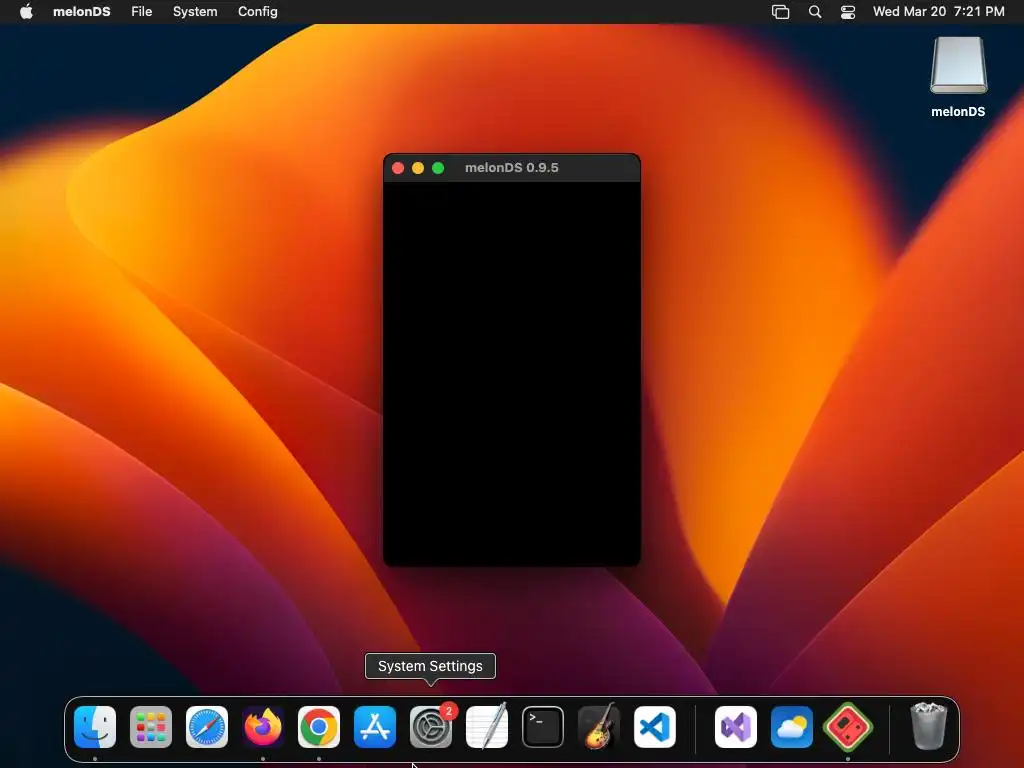Viewport: 1024px width, 768px height.
Task: Minimize the melonDS 0.9.5 window
Action: click(418, 168)
